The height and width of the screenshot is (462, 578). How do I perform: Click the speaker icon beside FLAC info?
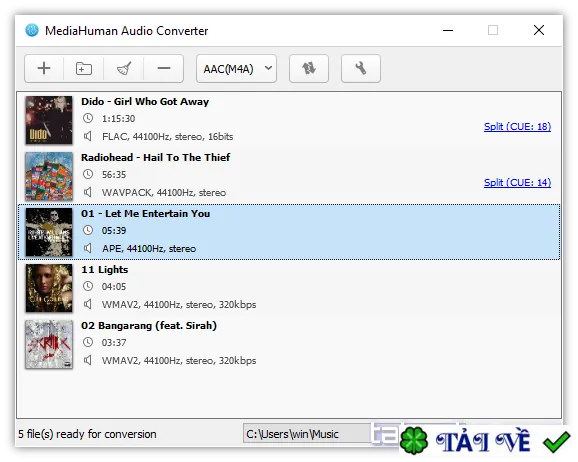(x=87, y=136)
